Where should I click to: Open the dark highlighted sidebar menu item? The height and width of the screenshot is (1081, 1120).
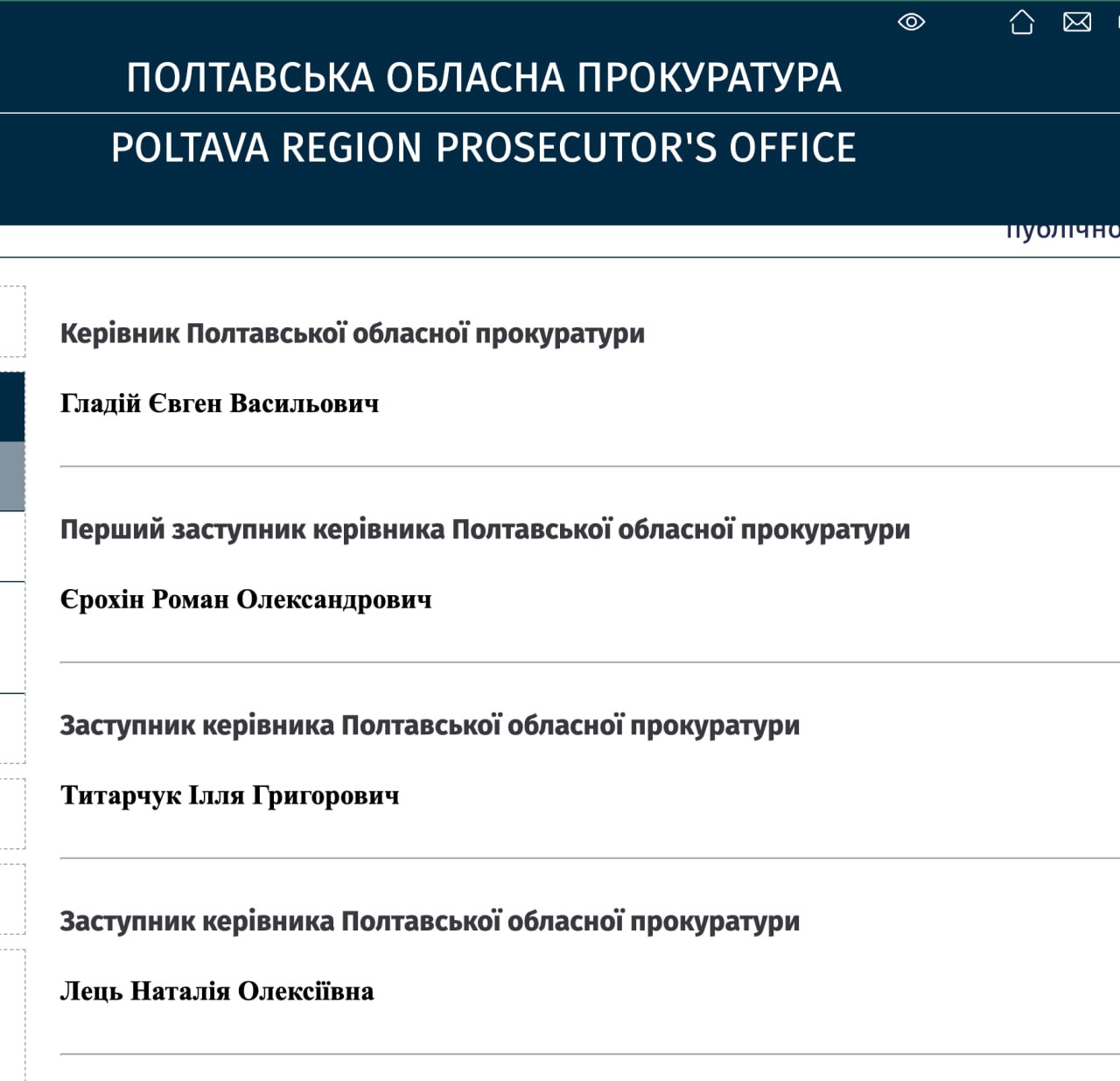12,407
